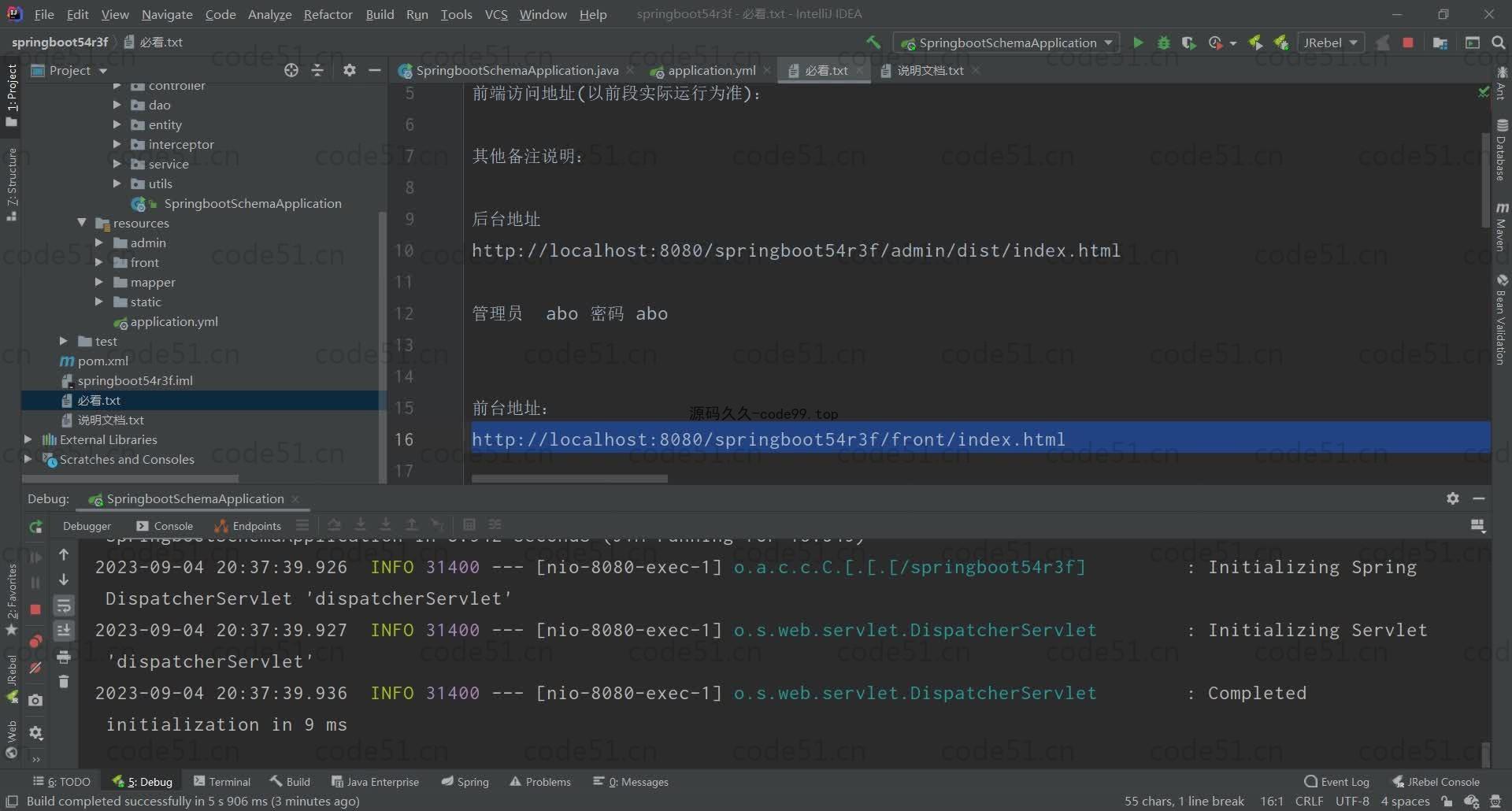Clear the console with the trash icon

pos(64,682)
